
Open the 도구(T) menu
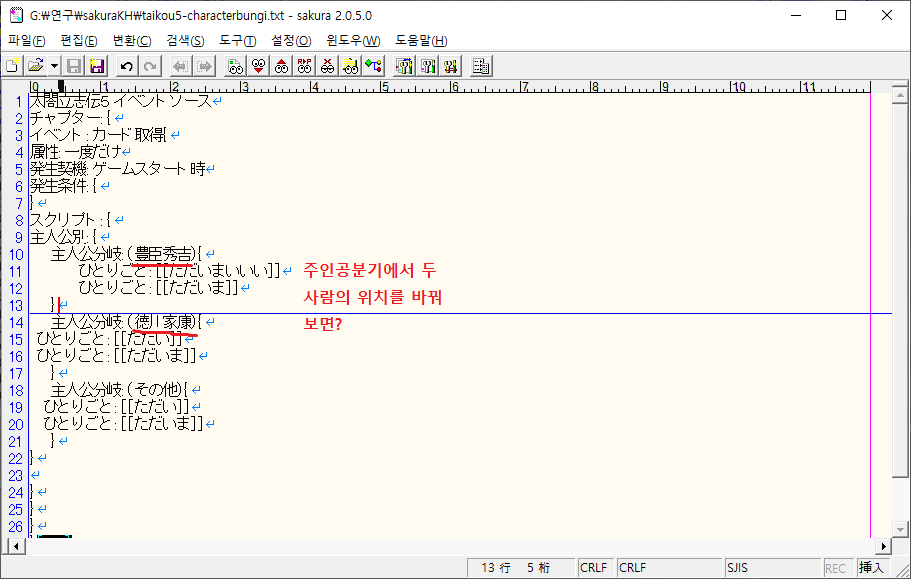click(x=238, y=41)
